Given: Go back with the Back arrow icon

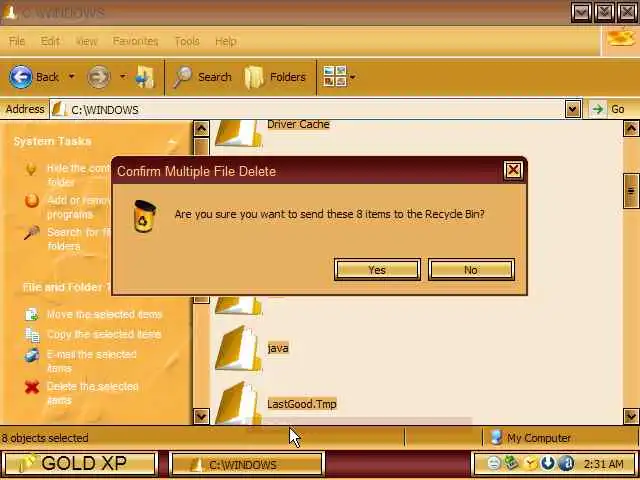Looking at the screenshot, I should tap(20, 77).
